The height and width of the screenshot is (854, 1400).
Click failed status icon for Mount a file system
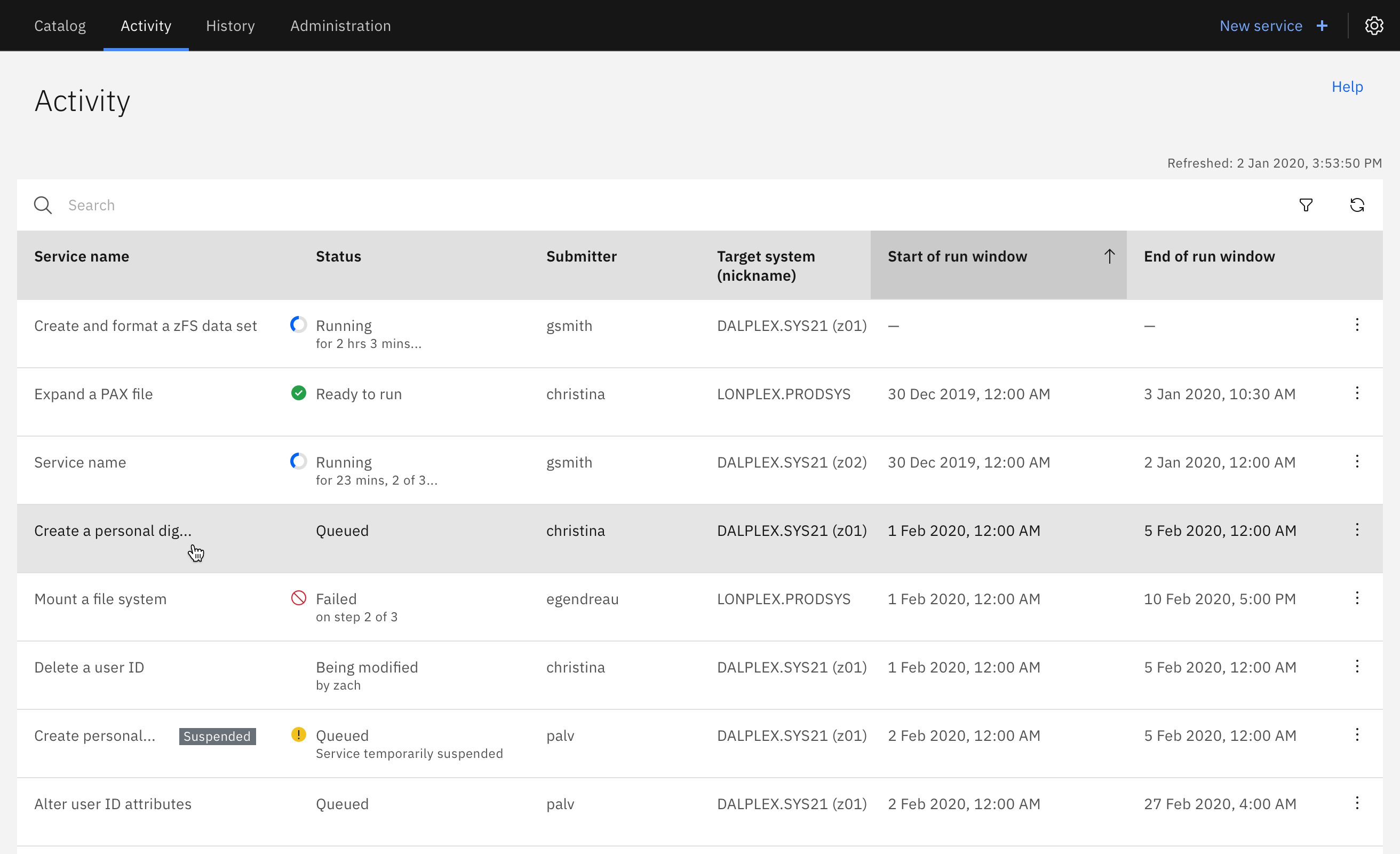pos(298,598)
